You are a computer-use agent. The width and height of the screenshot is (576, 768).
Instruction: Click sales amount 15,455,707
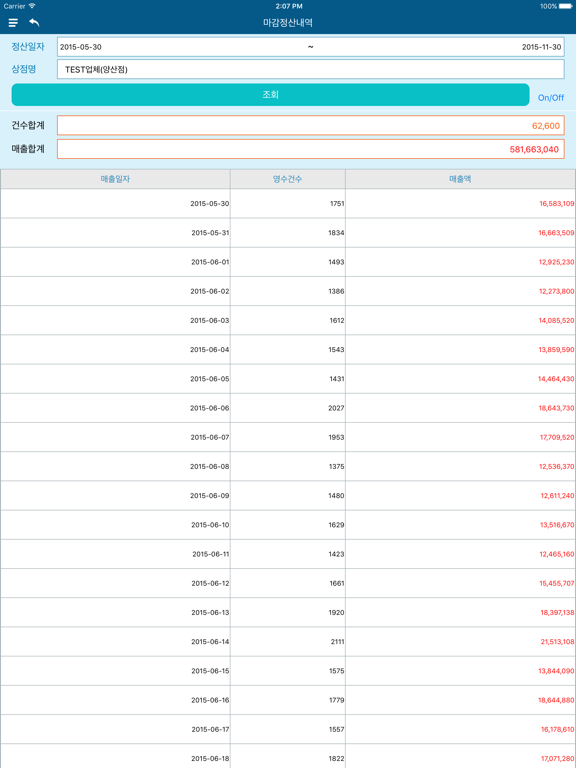click(557, 583)
